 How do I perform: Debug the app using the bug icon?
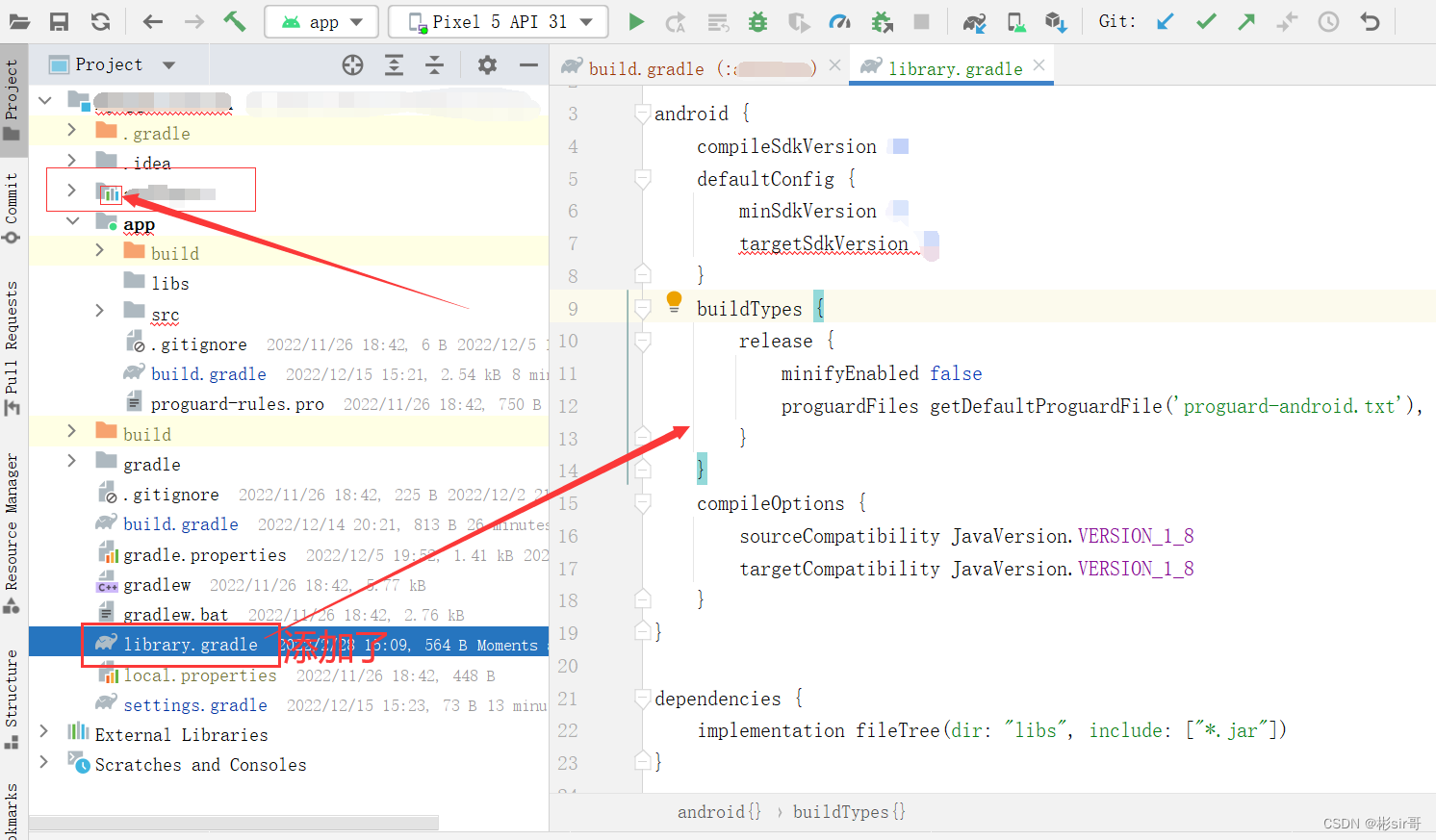click(x=757, y=21)
